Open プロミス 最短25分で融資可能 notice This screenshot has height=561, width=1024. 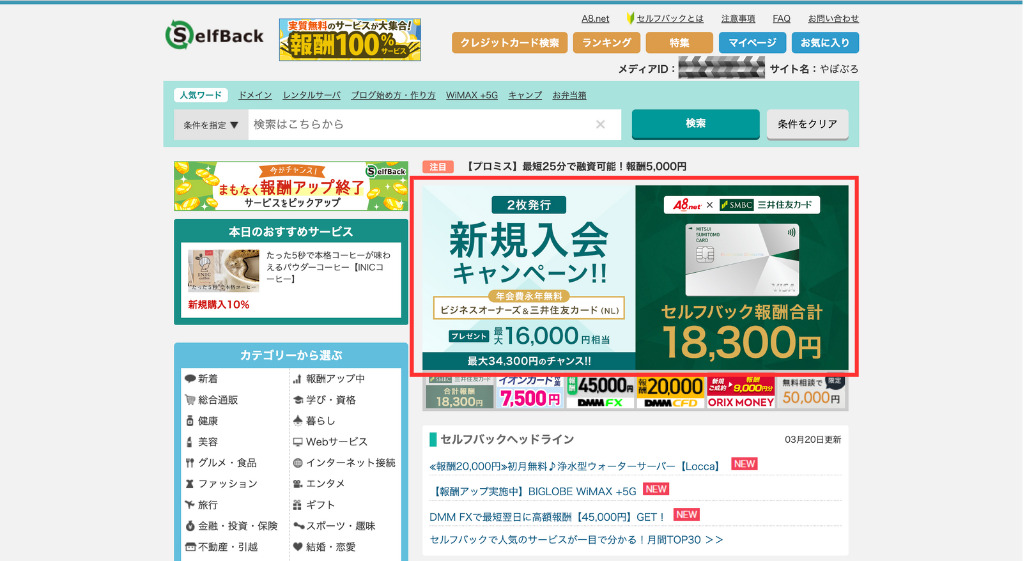pos(576,167)
